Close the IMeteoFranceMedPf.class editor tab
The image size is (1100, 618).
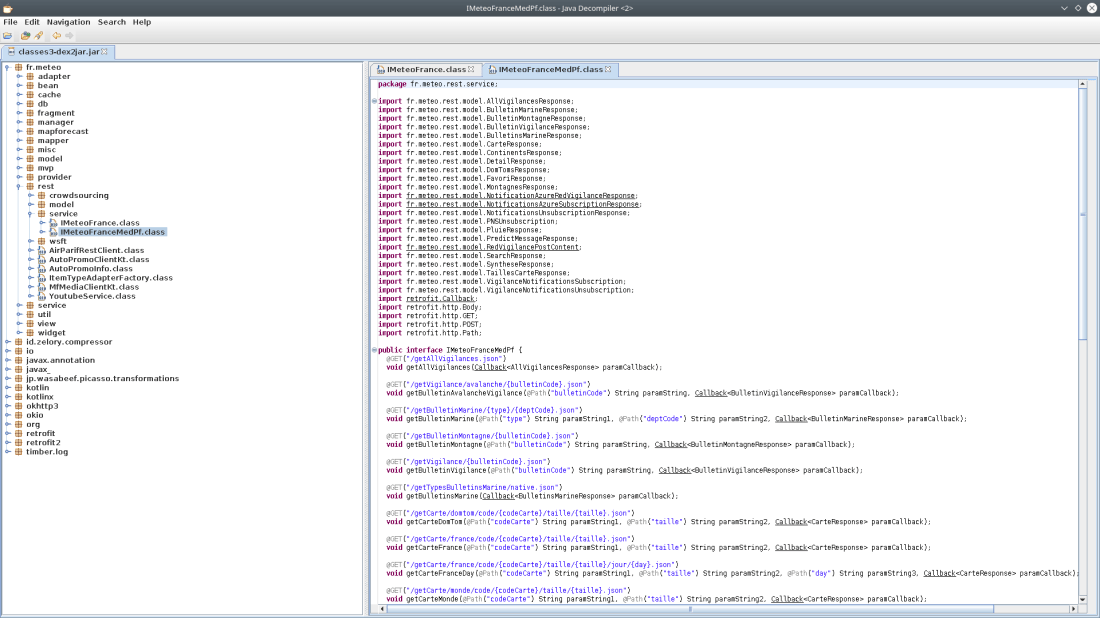click(608, 70)
